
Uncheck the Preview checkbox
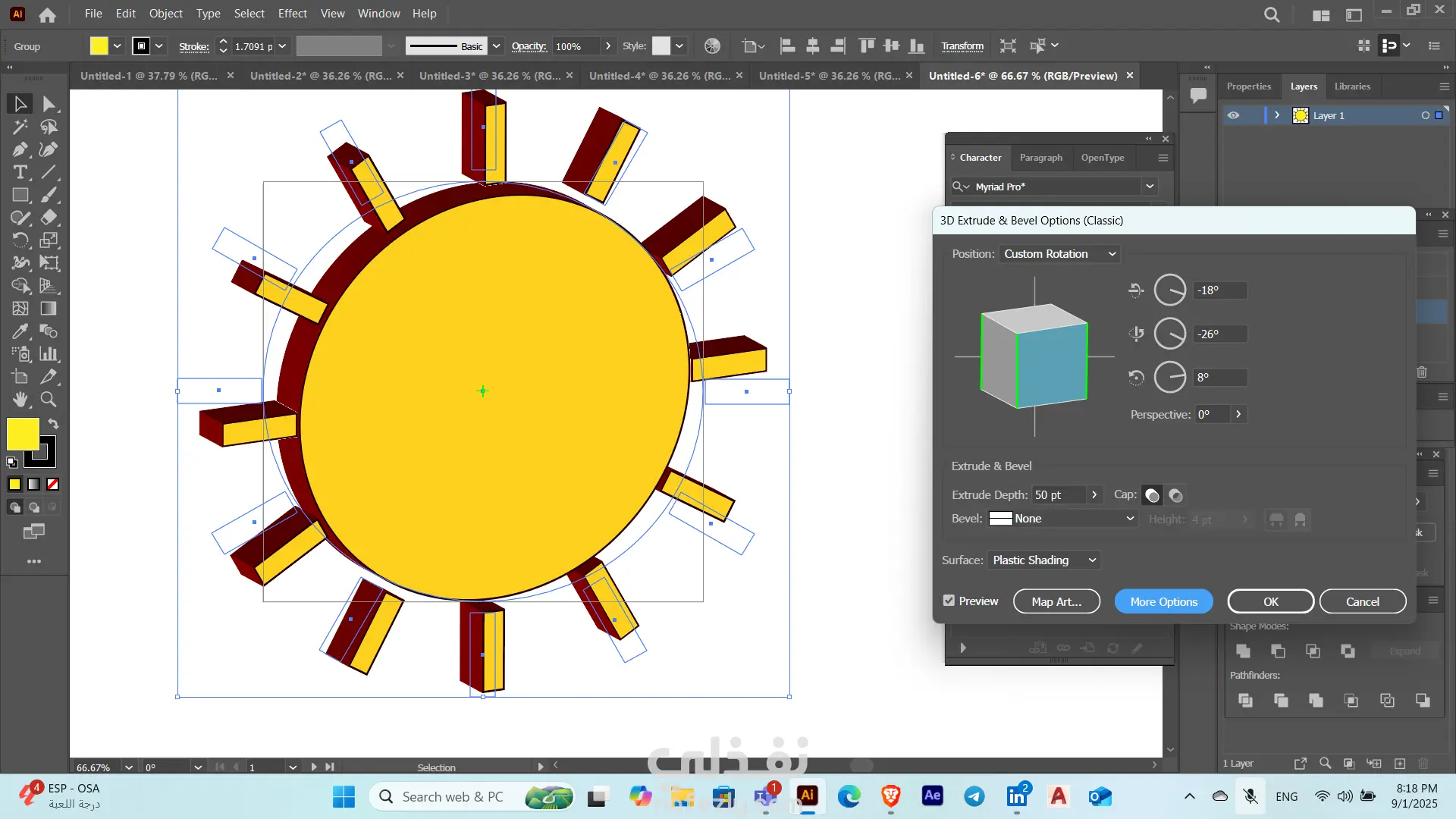tap(949, 601)
